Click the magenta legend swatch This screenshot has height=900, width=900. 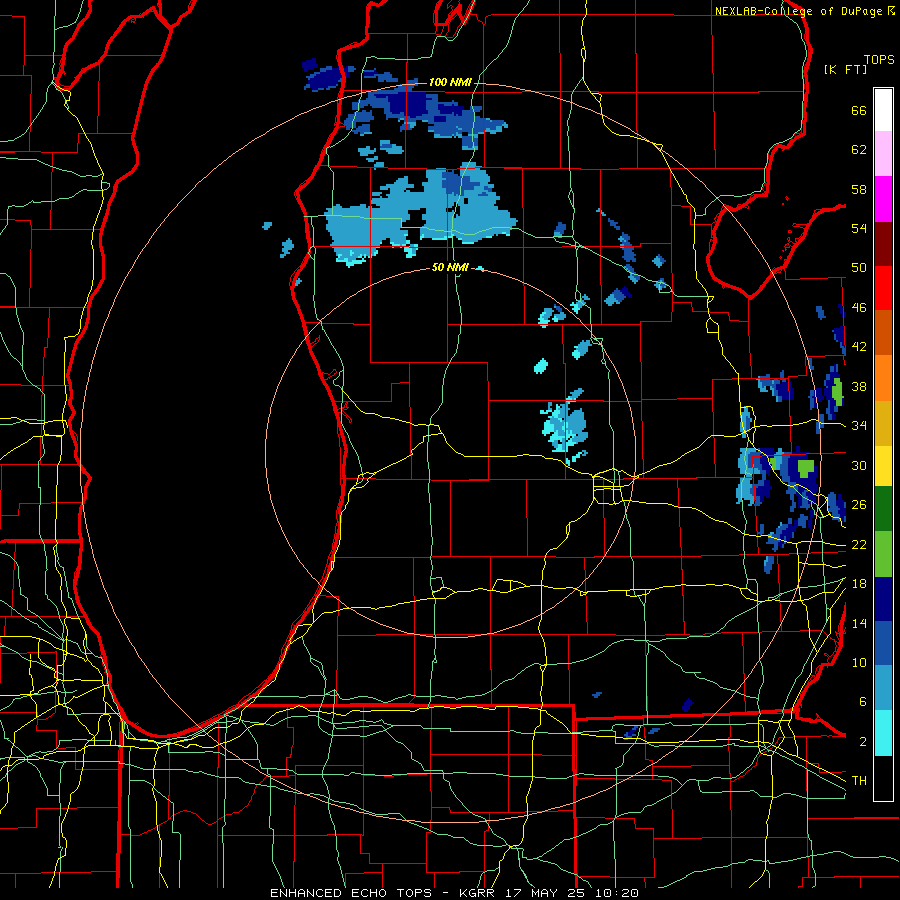pos(883,199)
